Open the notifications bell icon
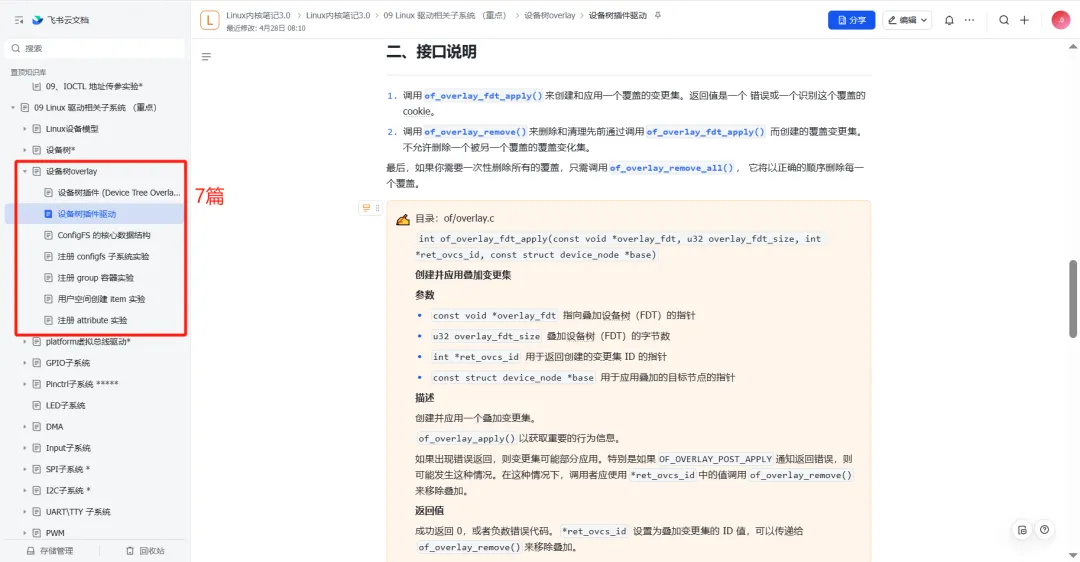The image size is (1080, 562). click(949, 20)
